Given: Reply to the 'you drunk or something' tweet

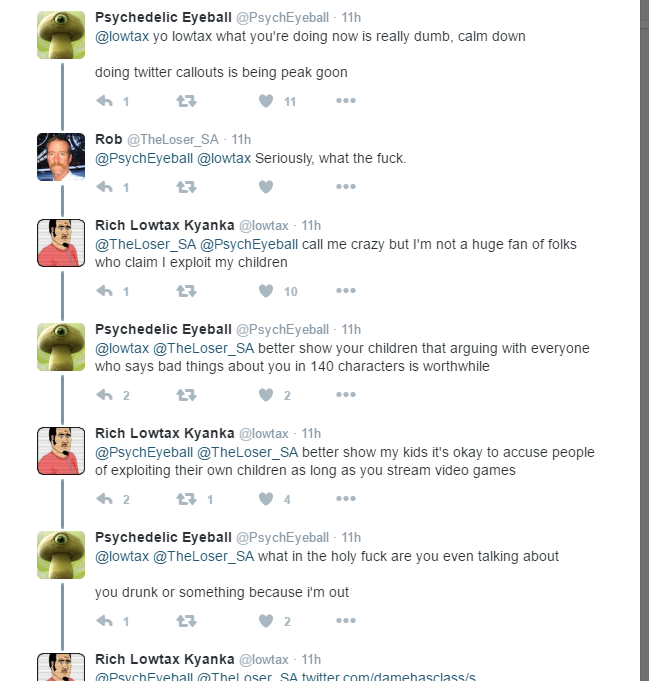Looking at the screenshot, I should pyautogui.click(x=105, y=621).
